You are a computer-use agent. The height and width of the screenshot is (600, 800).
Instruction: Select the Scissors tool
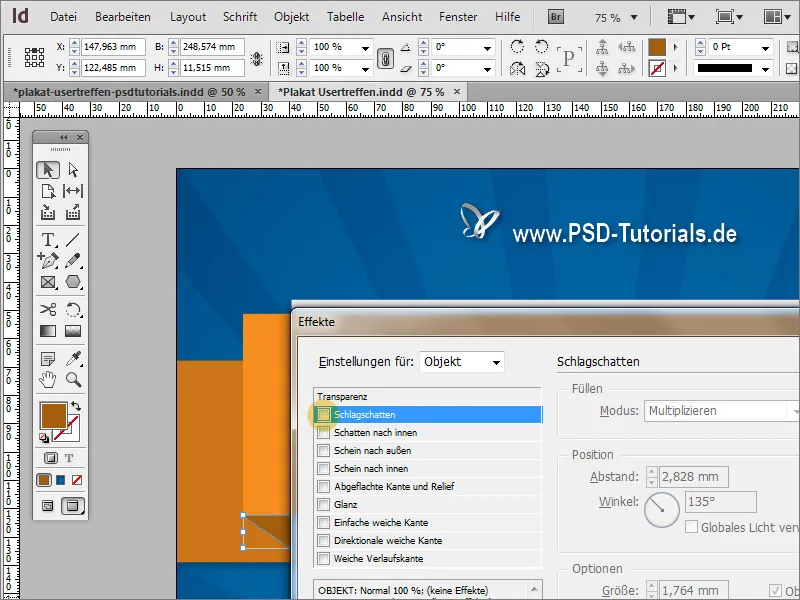pos(48,310)
